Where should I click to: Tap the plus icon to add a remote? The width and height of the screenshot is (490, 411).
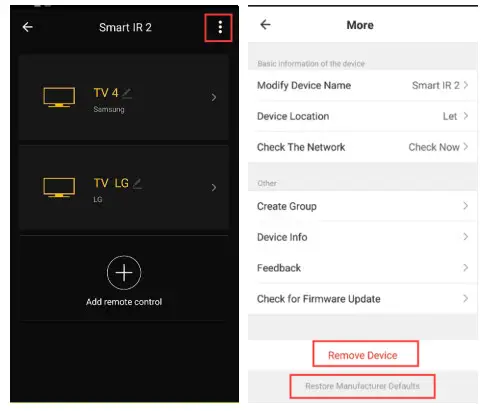pos(124,273)
